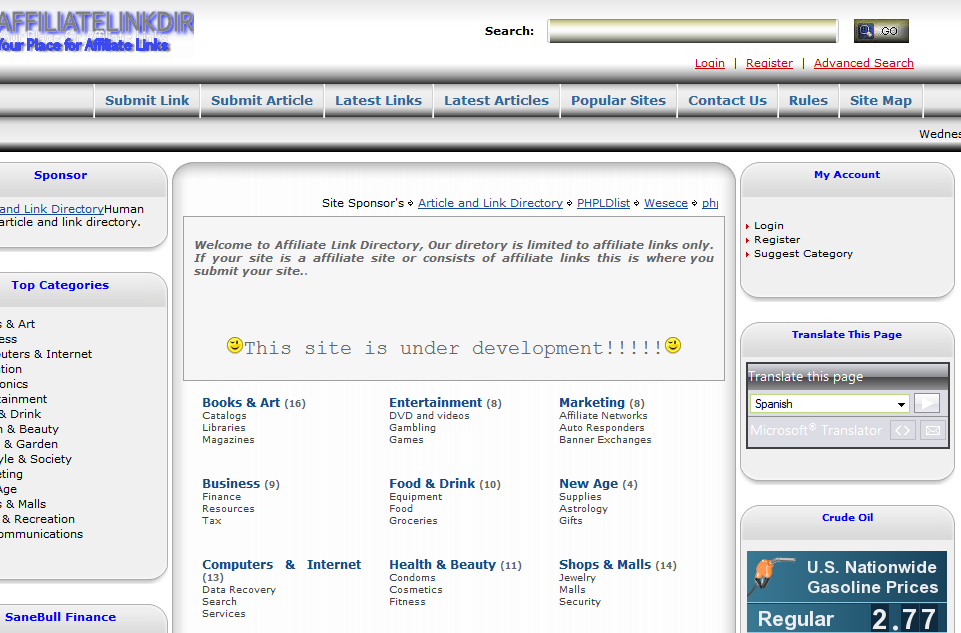Click the translator email envelope icon
The width and height of the screenshot is (961, 633).
[x=932, y=430]
